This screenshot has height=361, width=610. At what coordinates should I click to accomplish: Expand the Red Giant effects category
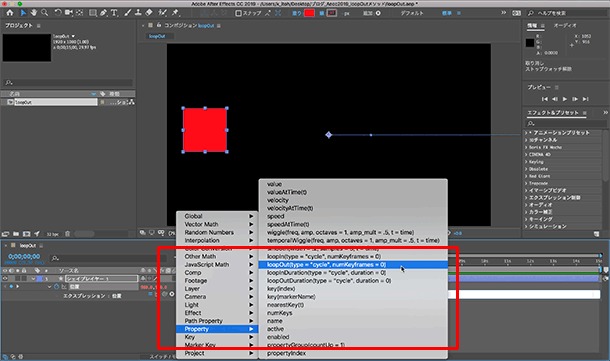coord(526,176)
